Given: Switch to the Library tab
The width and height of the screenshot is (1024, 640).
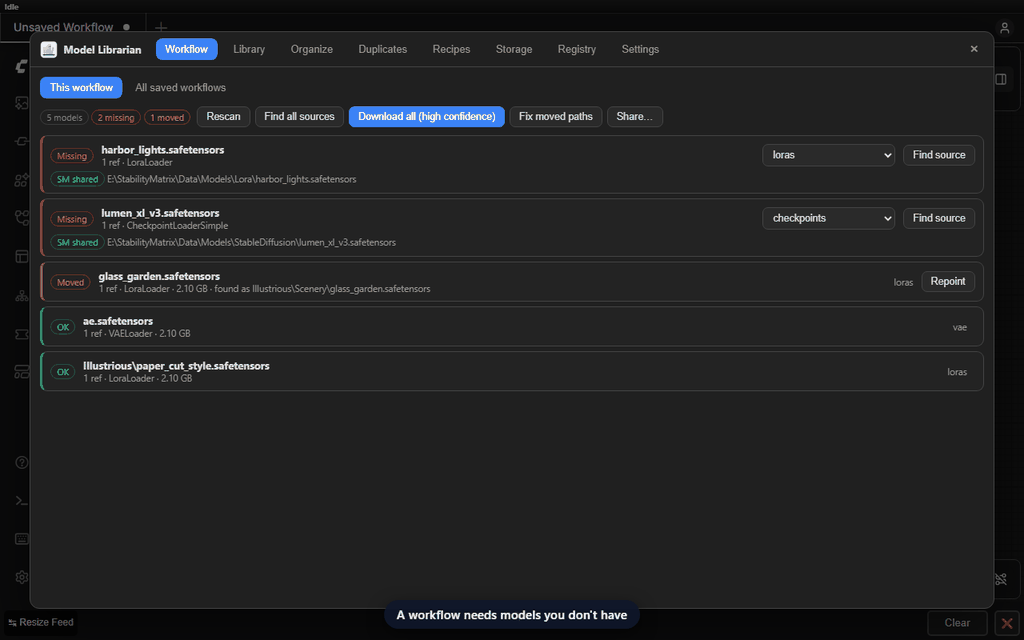Looking at the screenshot, I should [x=249, y=49].
